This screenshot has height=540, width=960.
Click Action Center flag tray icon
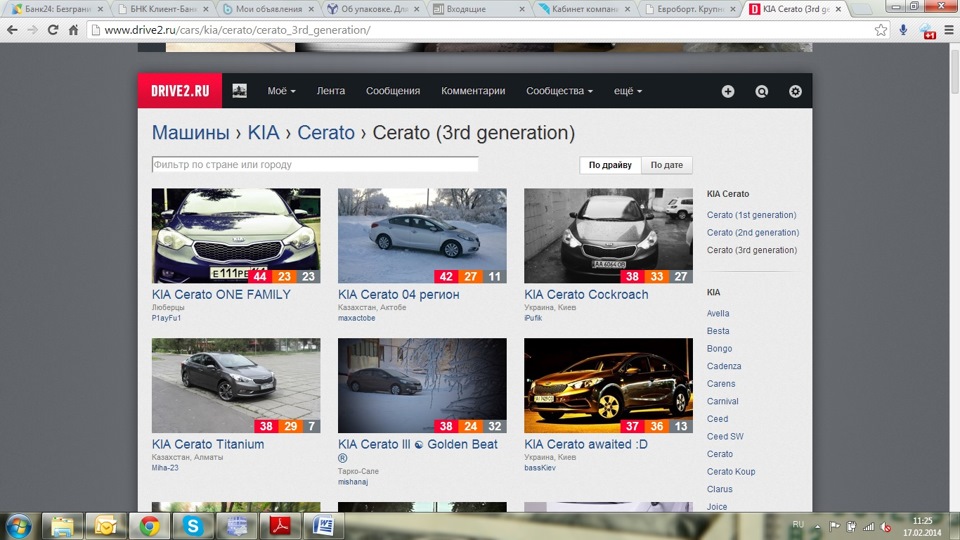point(834,527)
